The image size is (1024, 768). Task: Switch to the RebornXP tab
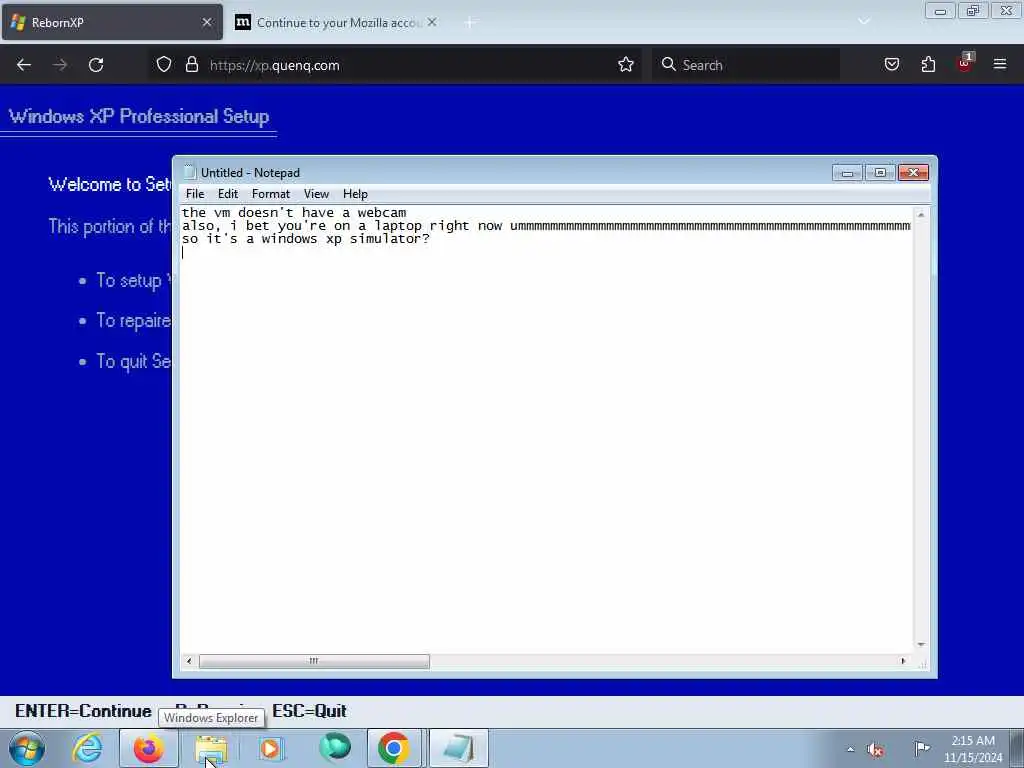[112, 22]
